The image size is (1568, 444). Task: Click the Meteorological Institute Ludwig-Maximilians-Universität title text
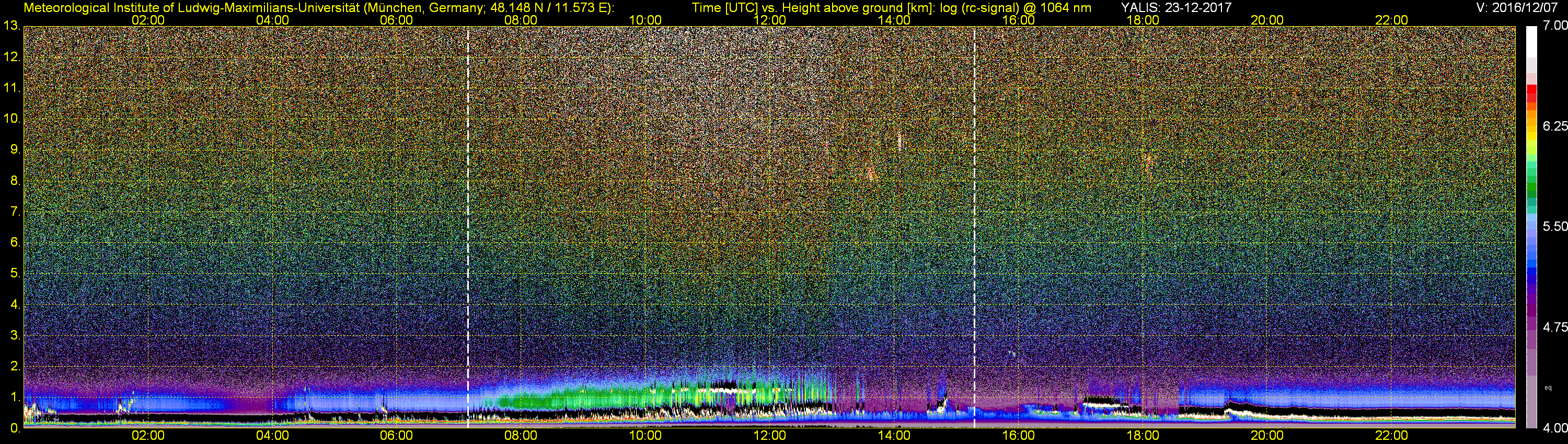click(318, 8)
